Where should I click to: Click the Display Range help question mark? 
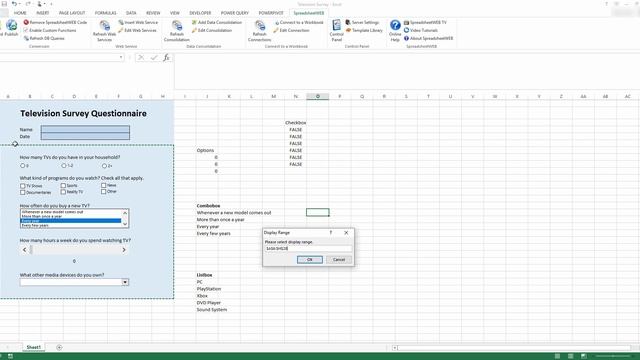point(331,233)
